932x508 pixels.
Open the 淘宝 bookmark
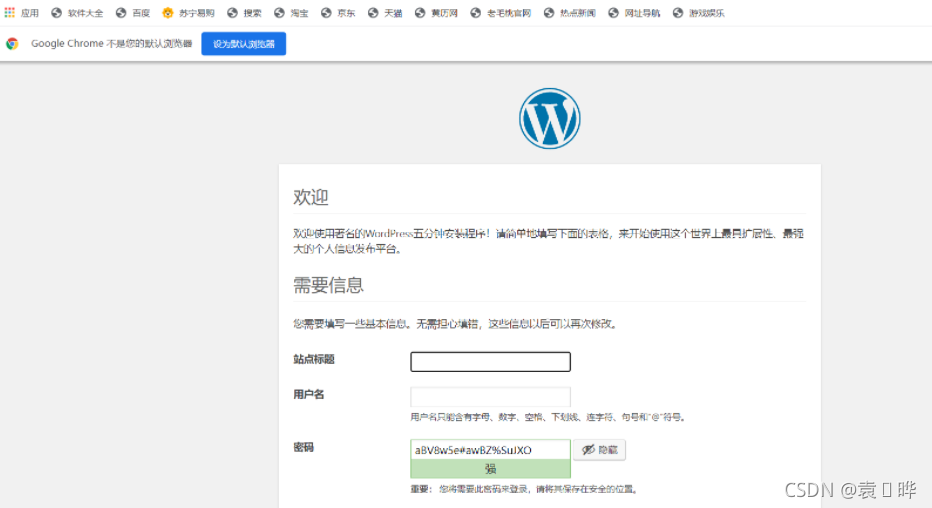point(291,12)
